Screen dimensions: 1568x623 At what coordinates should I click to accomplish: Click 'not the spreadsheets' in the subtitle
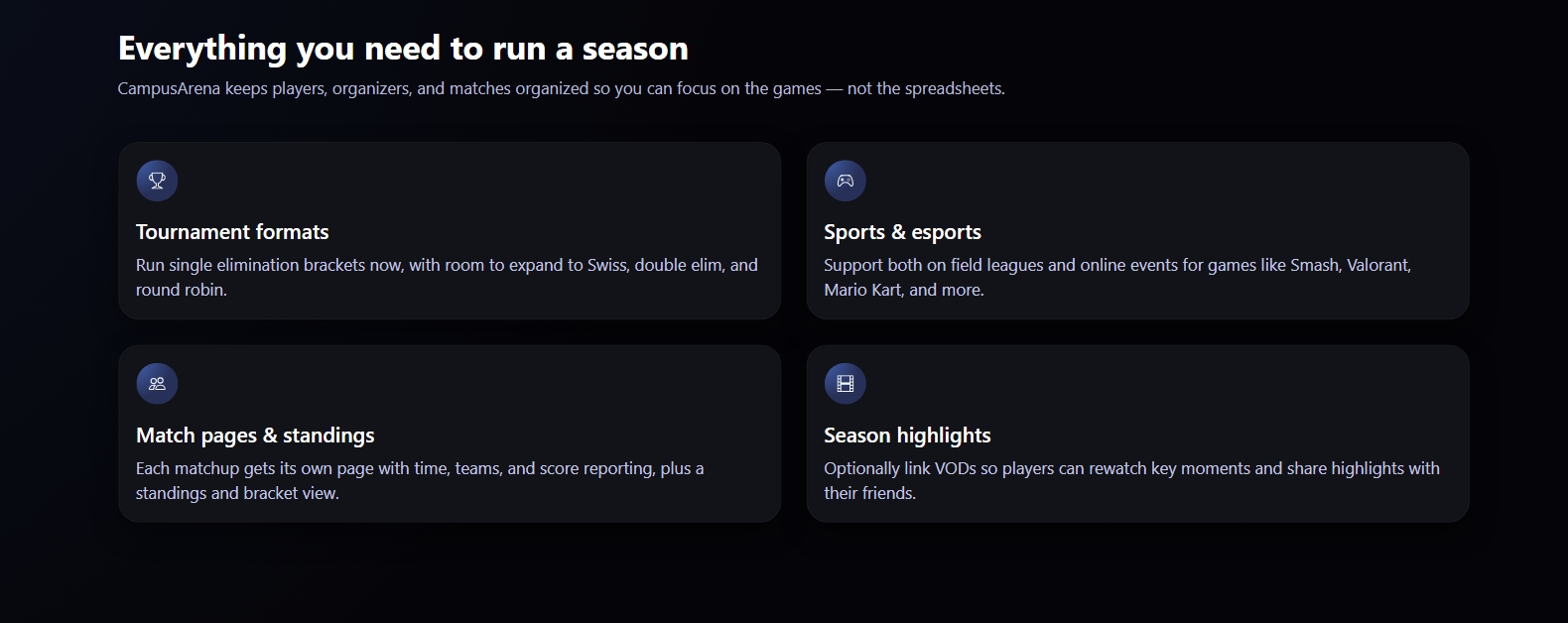pos(925,88)
